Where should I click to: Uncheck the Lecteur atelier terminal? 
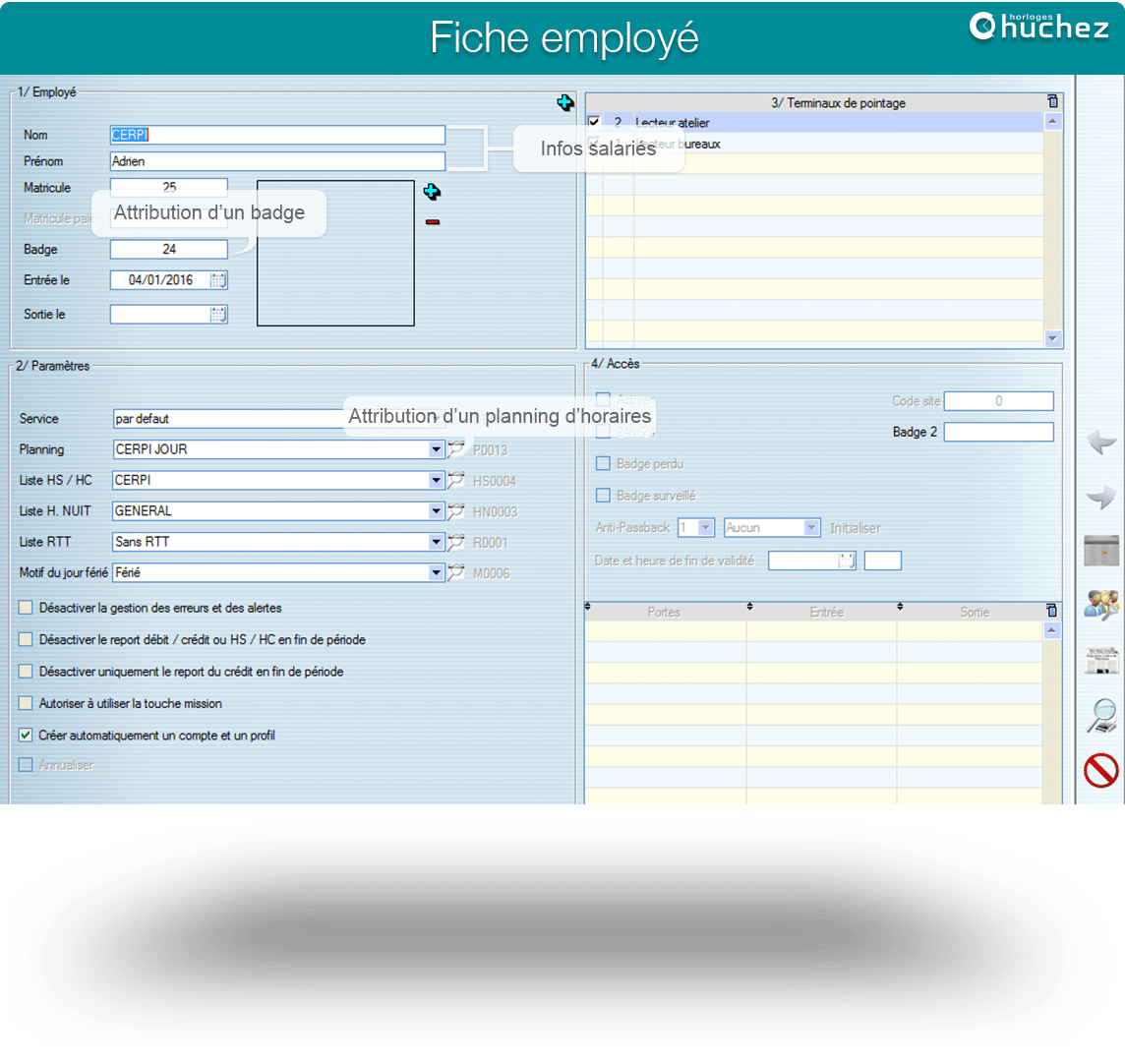(591, 122)
